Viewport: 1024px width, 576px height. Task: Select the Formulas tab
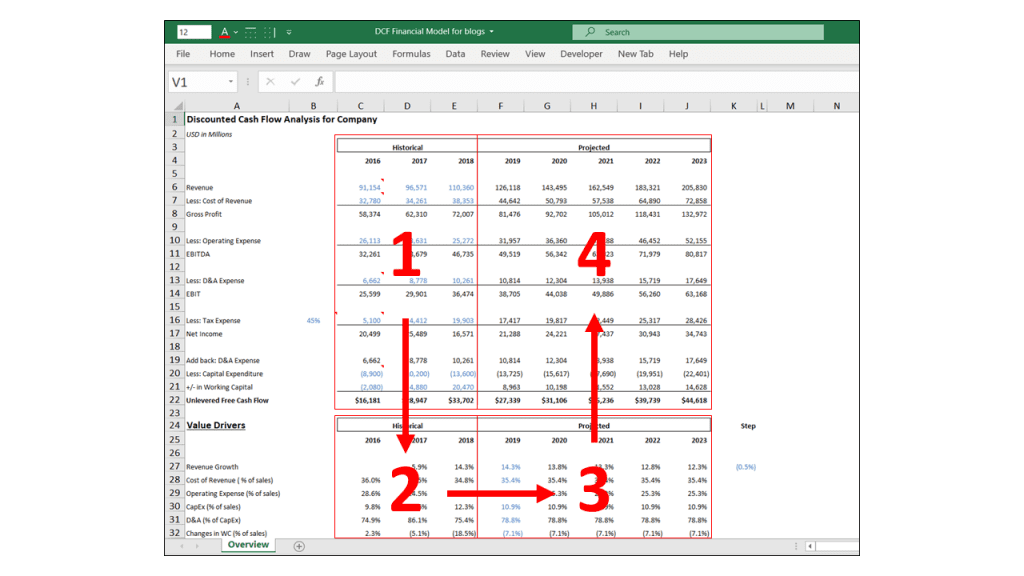[x=411, y=54]
